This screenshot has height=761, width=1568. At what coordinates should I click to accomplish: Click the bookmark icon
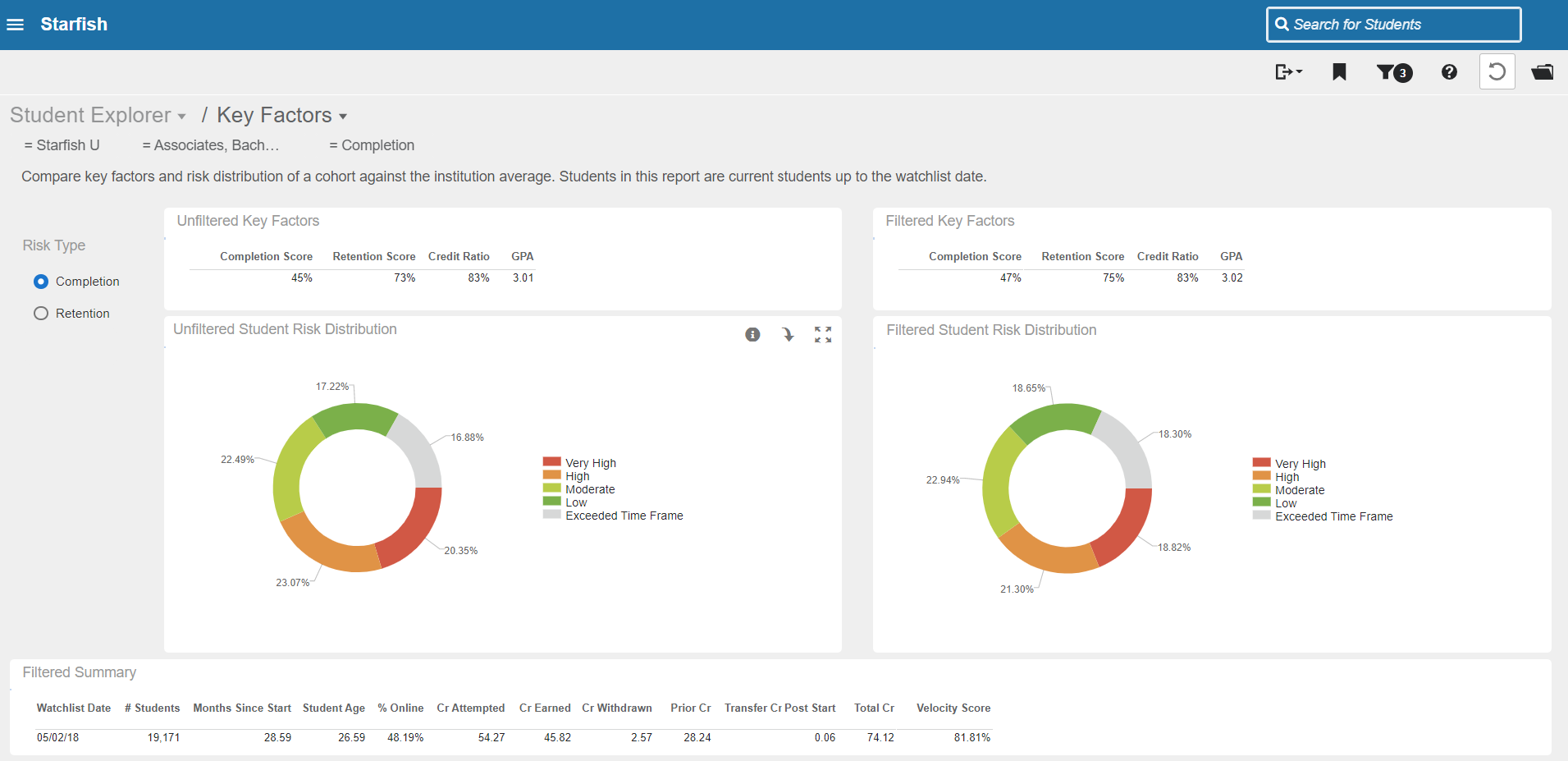(x=1339, y=72)
